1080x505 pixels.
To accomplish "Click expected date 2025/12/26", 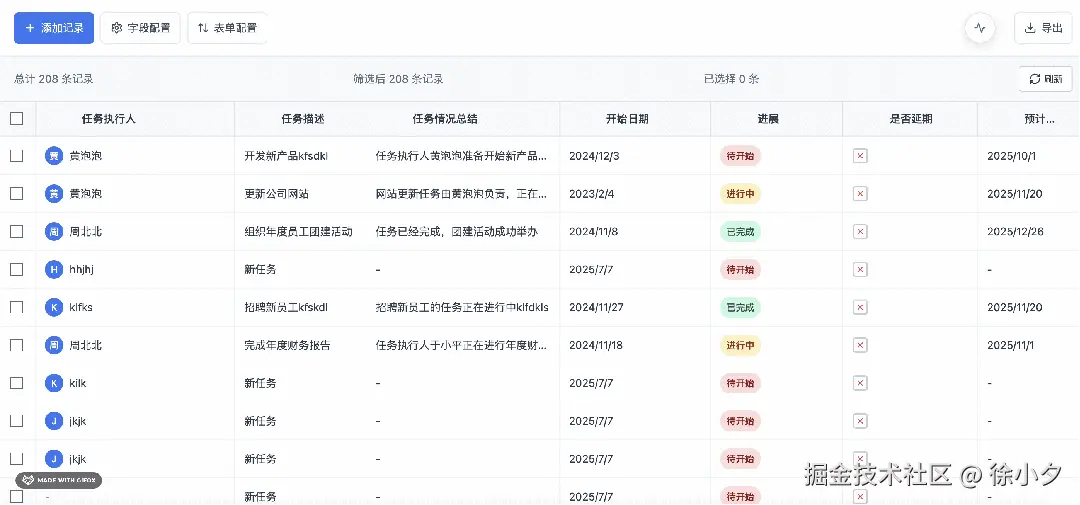I will (1015, 231).
